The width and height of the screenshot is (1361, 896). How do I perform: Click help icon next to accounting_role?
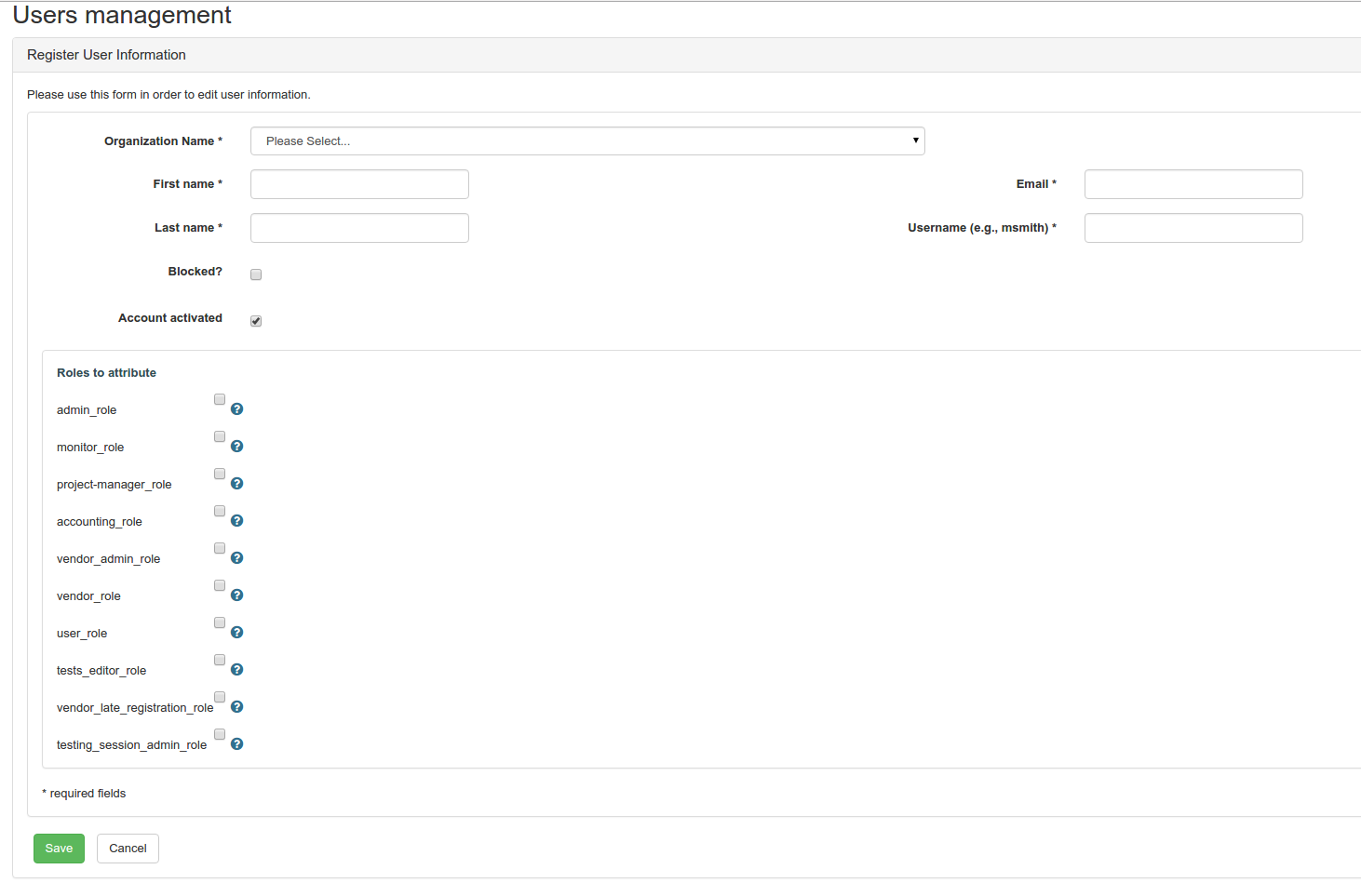point(237,521)
